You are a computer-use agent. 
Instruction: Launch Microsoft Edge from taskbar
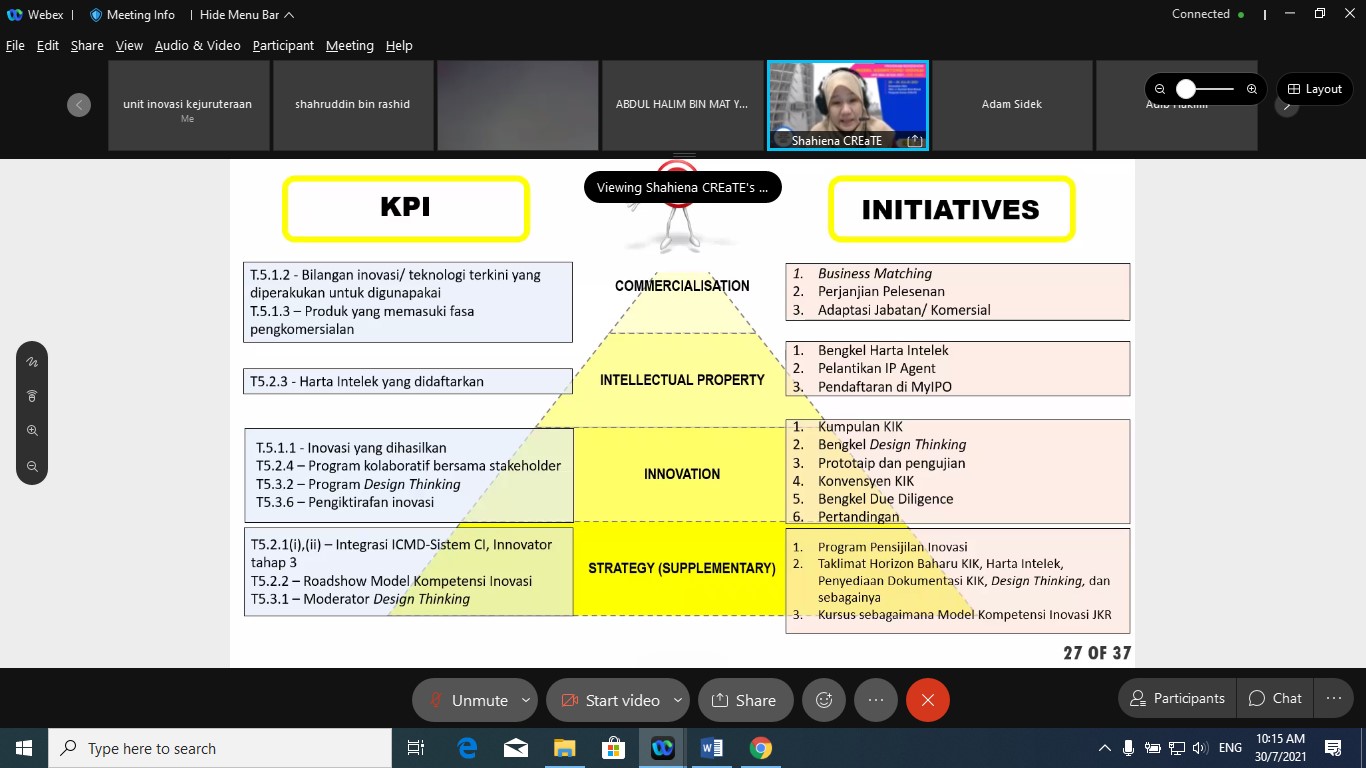pos(467,748)
